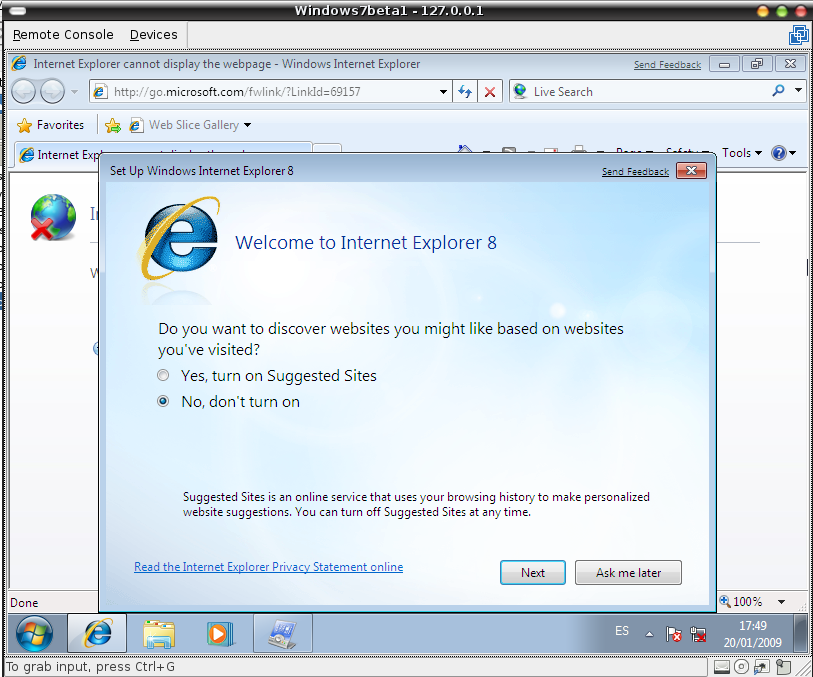This screenshot has height=677, width=813.
Task: Open the search provider dropdown arrow
Action: point(798,90)
